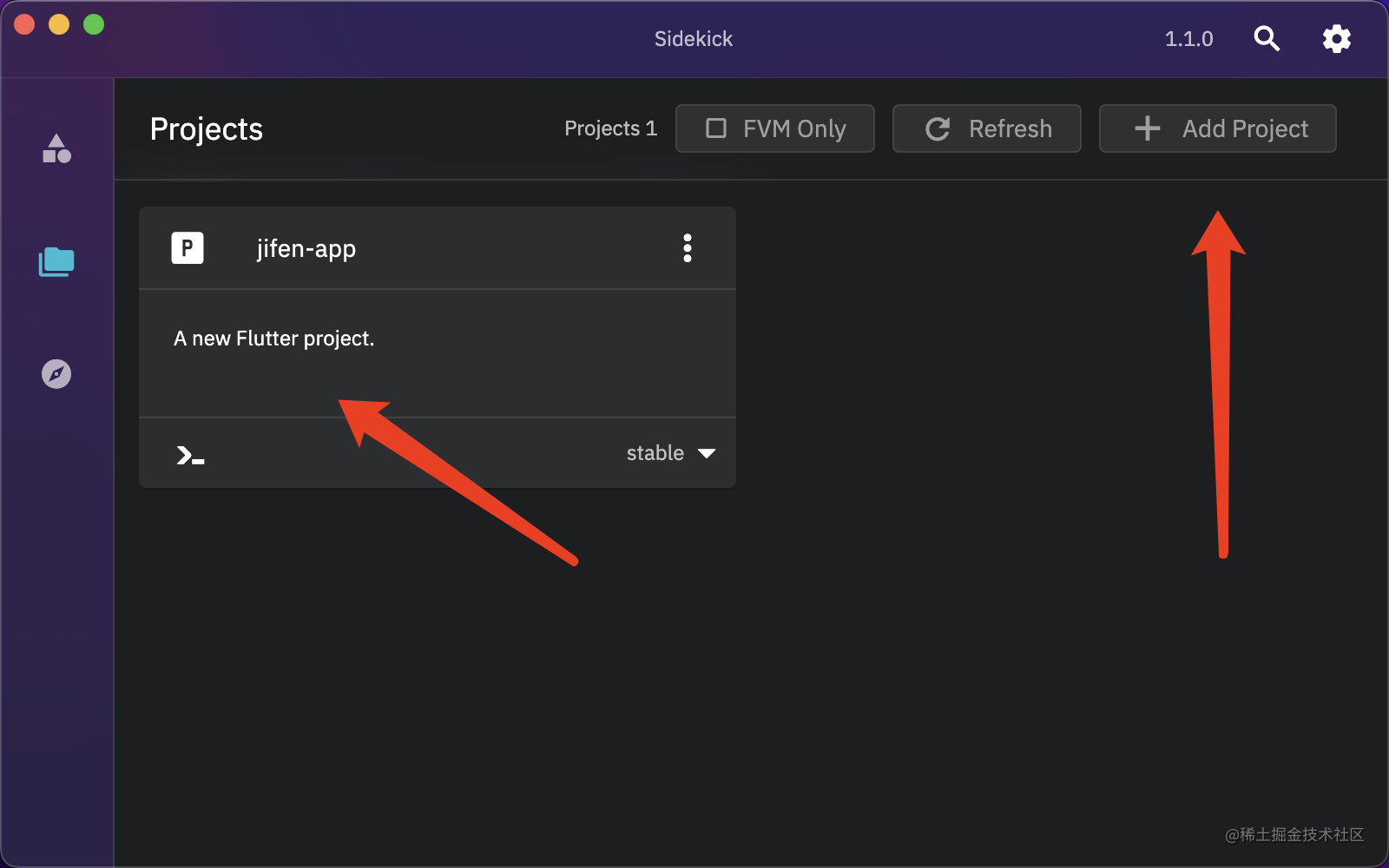Close the Sidekick window

tap(24, 24)
